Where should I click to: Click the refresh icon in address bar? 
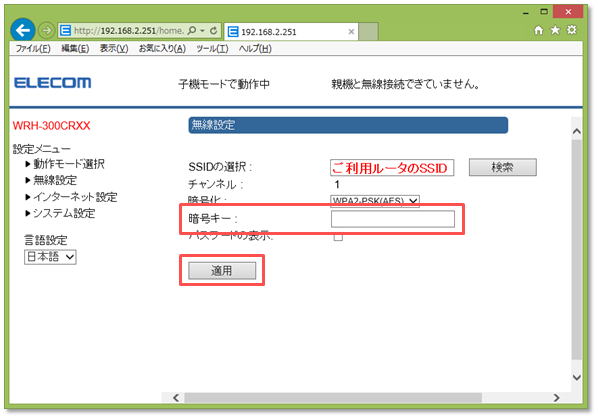click(x=214, y=30)
